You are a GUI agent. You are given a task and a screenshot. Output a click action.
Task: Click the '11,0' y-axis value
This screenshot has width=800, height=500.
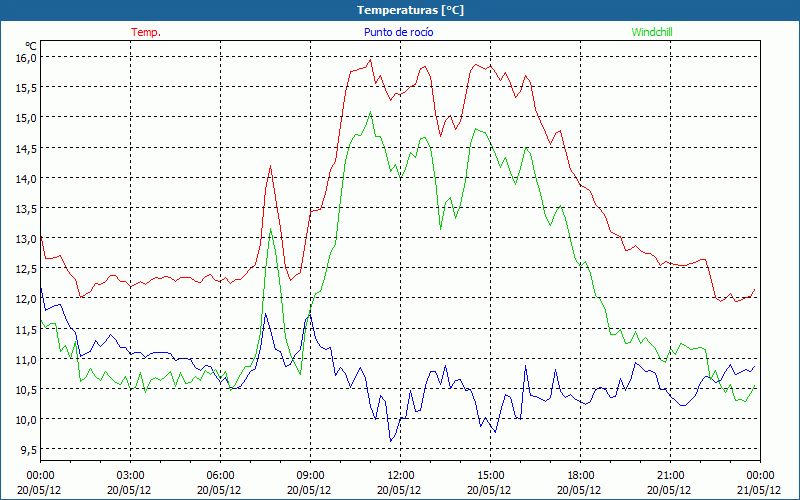click(x=26, y=359)
